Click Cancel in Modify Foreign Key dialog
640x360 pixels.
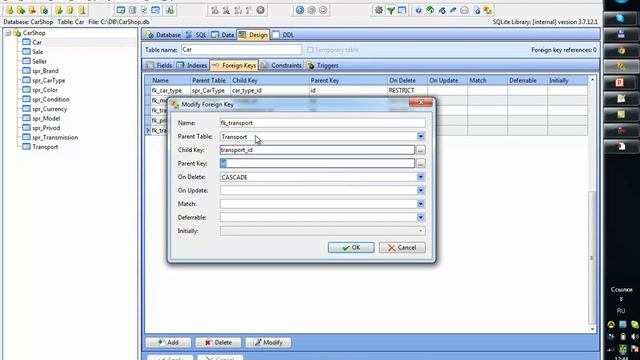(x=402, y=247)
